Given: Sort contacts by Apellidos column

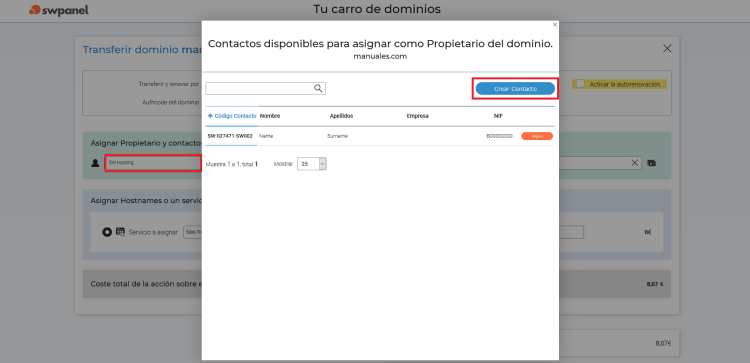Looking at the screenshot, I should pyautogui.click(x=342, y=116).
